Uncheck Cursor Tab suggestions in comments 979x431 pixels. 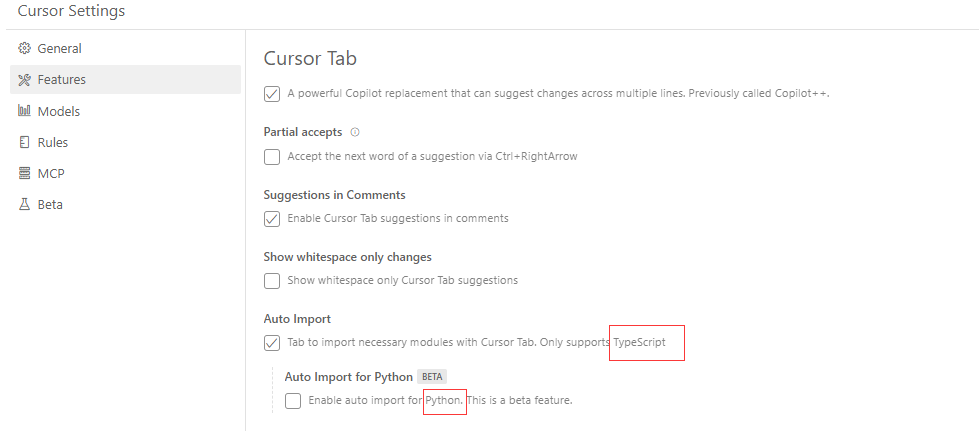pos(272,219)
